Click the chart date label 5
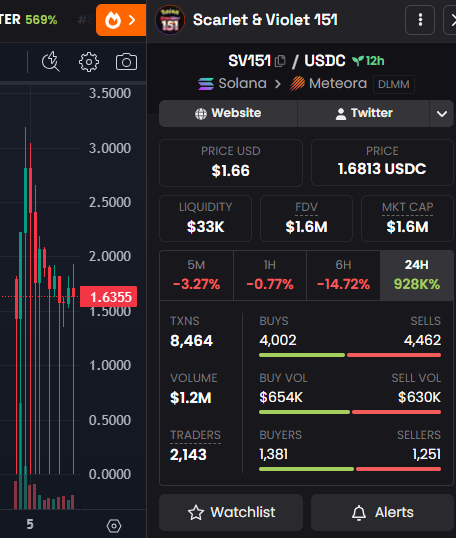 pos(30,524)
